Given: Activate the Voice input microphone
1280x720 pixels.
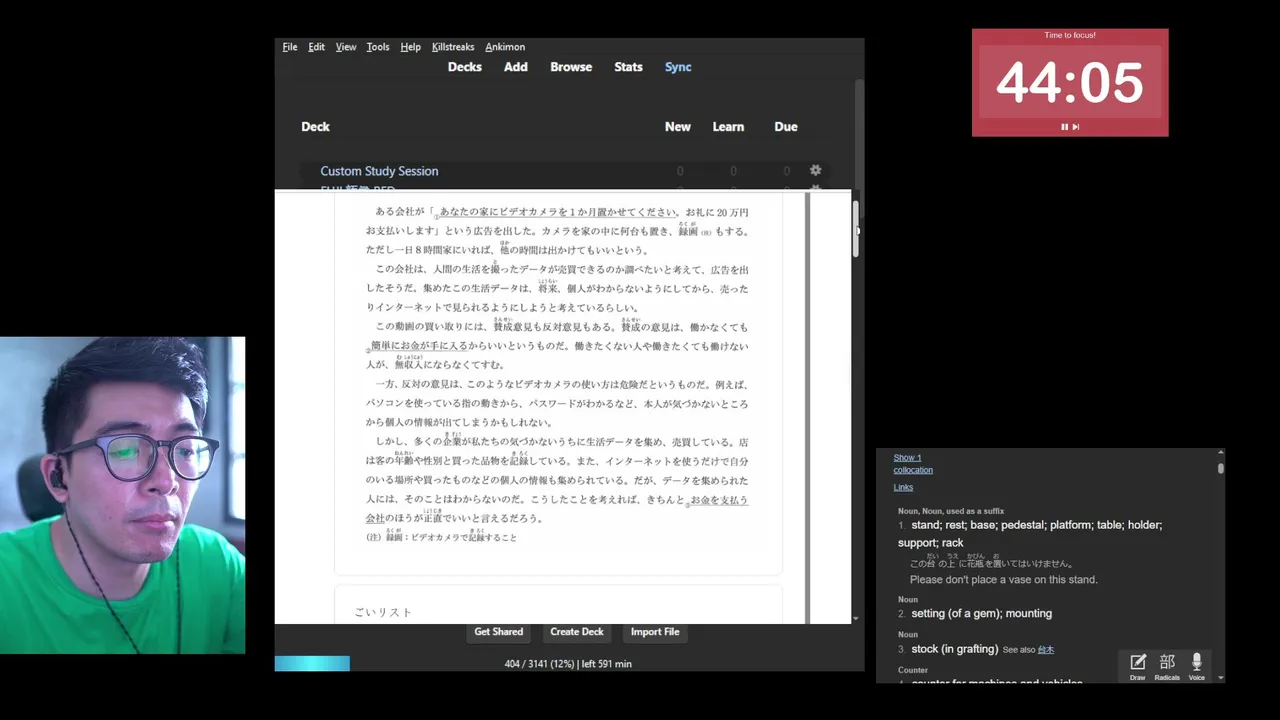Looking at the screenshot, I should click(x=1196, y=666).
